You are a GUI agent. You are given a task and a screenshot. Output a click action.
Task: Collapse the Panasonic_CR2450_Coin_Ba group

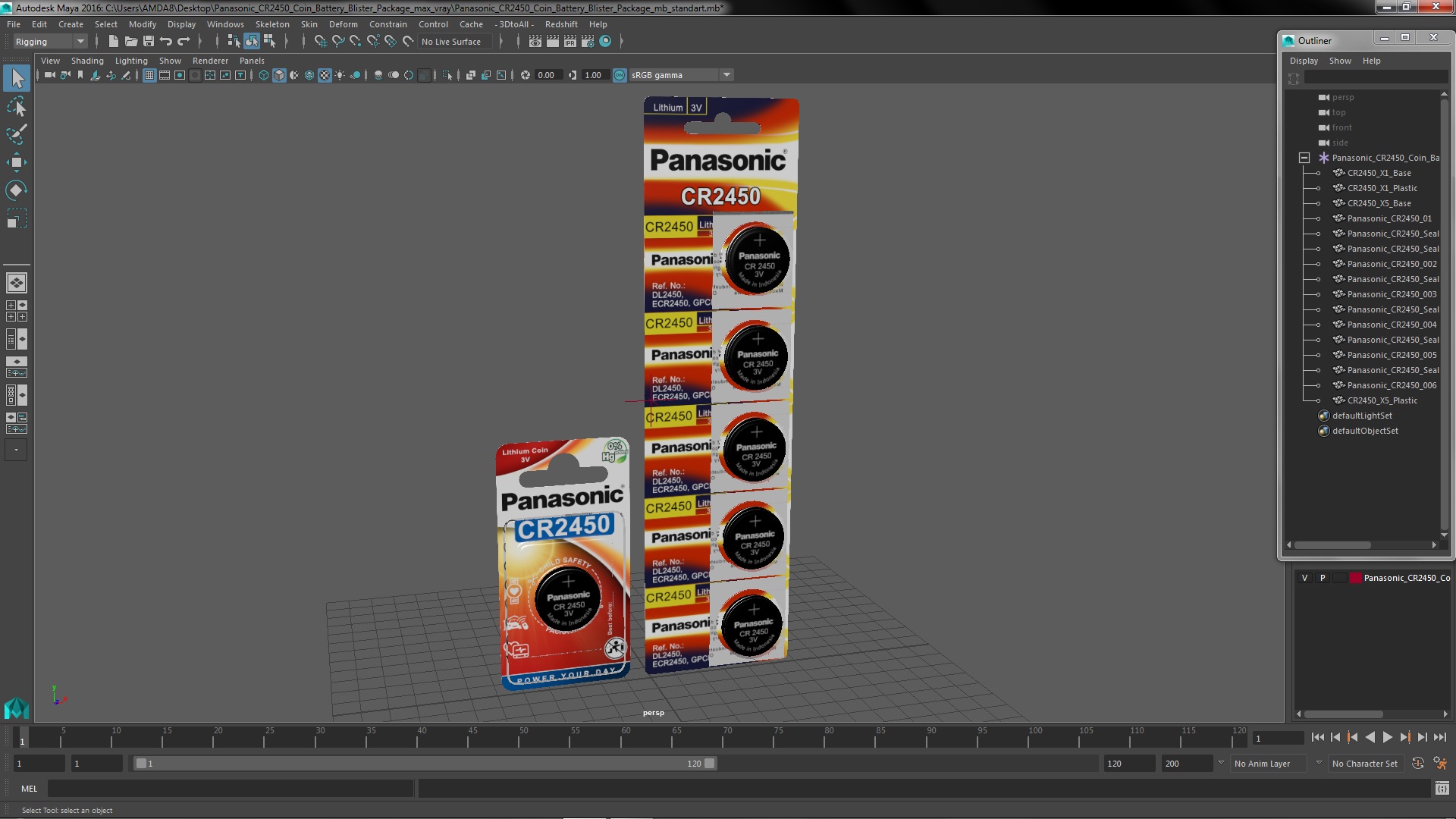pyautogui.click(x=1304, y=158)
